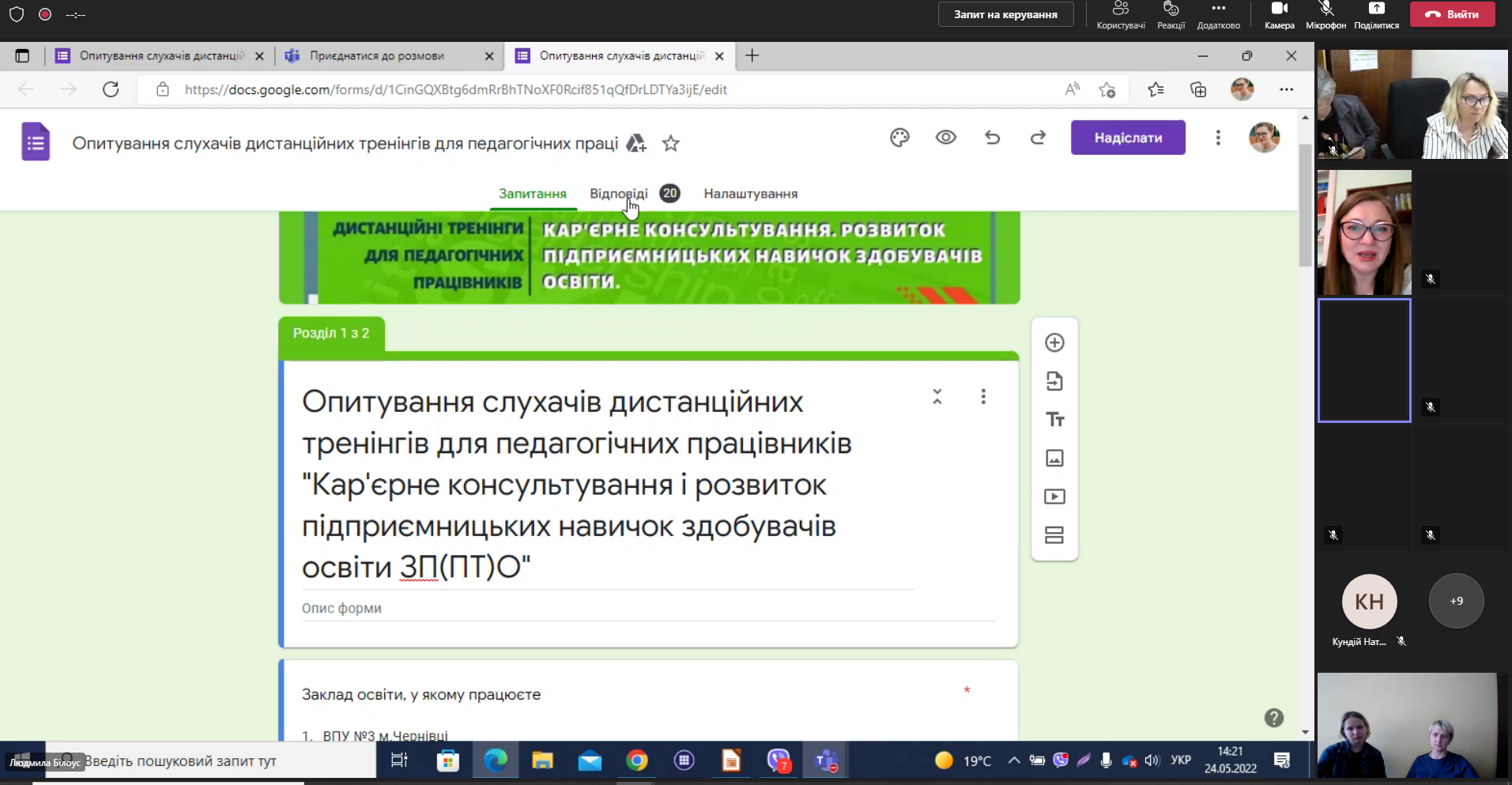Click the purple Надіслати button
This screenshot has width=1512, height=785.
[x=1128, y=138]
